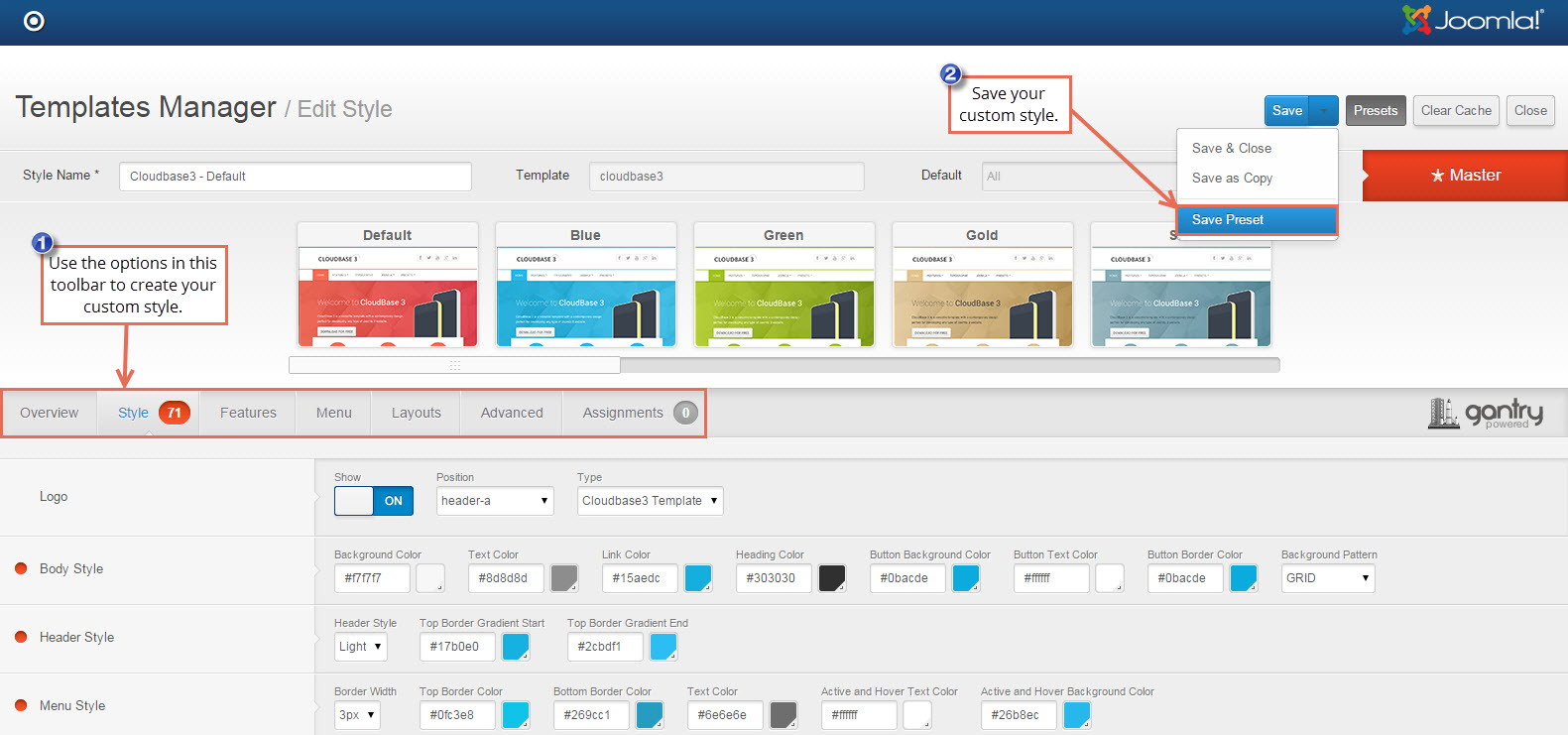
Task: Open the Header Top Border Gradient Start swatch
Action: pyautogui.click(x=516, y=647)
